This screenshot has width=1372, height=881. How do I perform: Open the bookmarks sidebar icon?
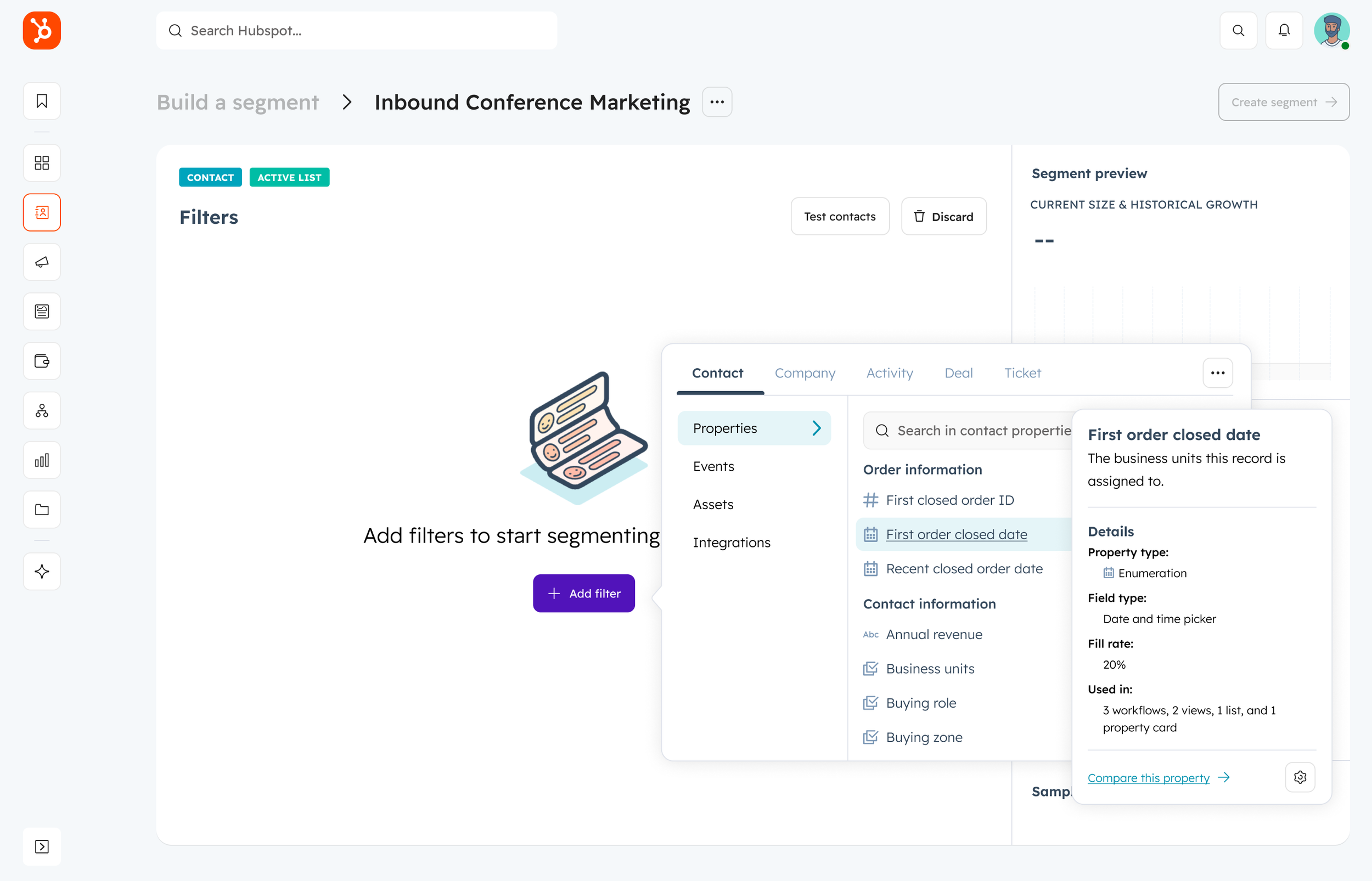(x=42, y=101)
